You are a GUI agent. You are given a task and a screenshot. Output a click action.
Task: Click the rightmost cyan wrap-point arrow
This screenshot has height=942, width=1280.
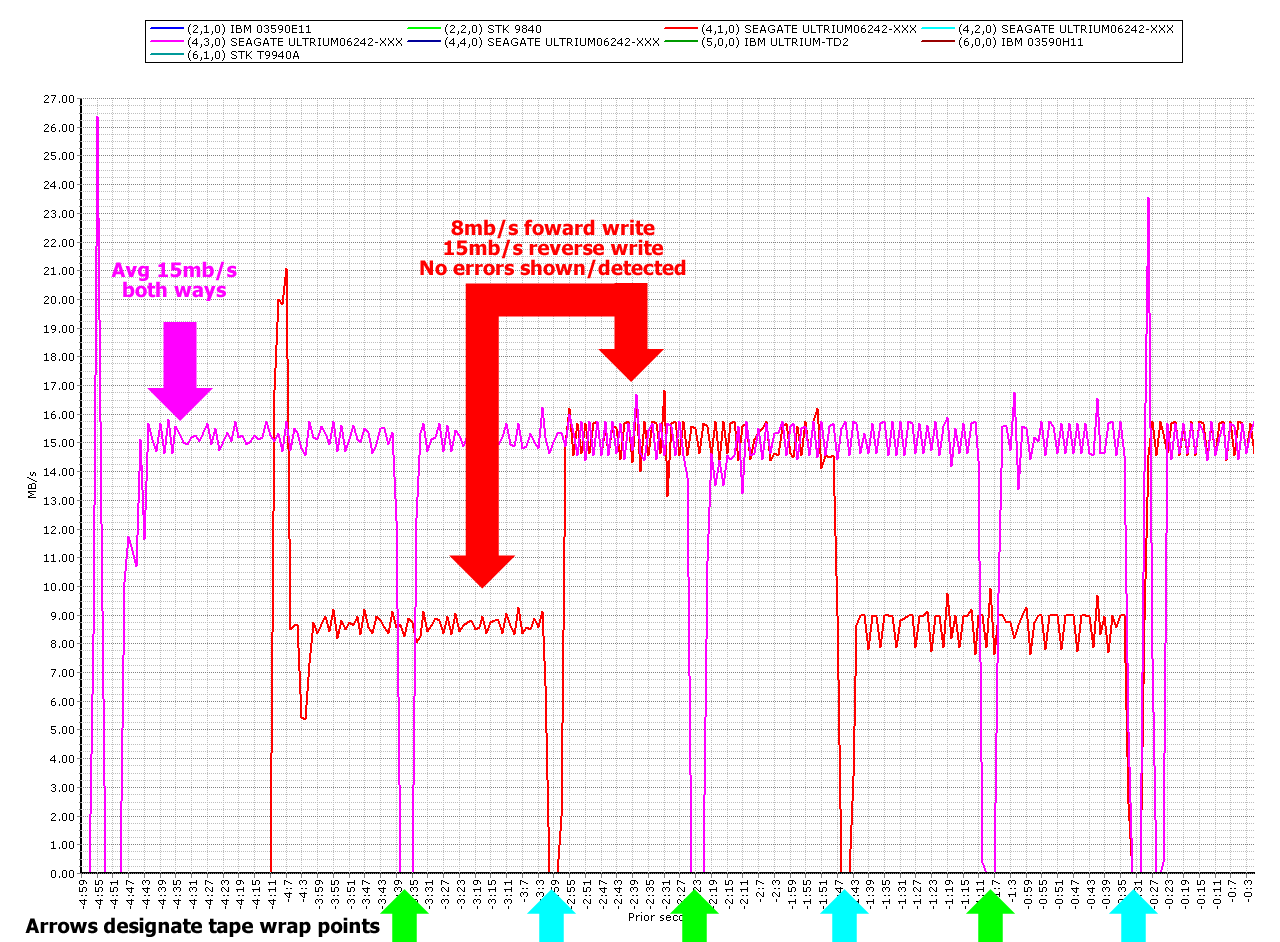click(x=1133, y=914)
